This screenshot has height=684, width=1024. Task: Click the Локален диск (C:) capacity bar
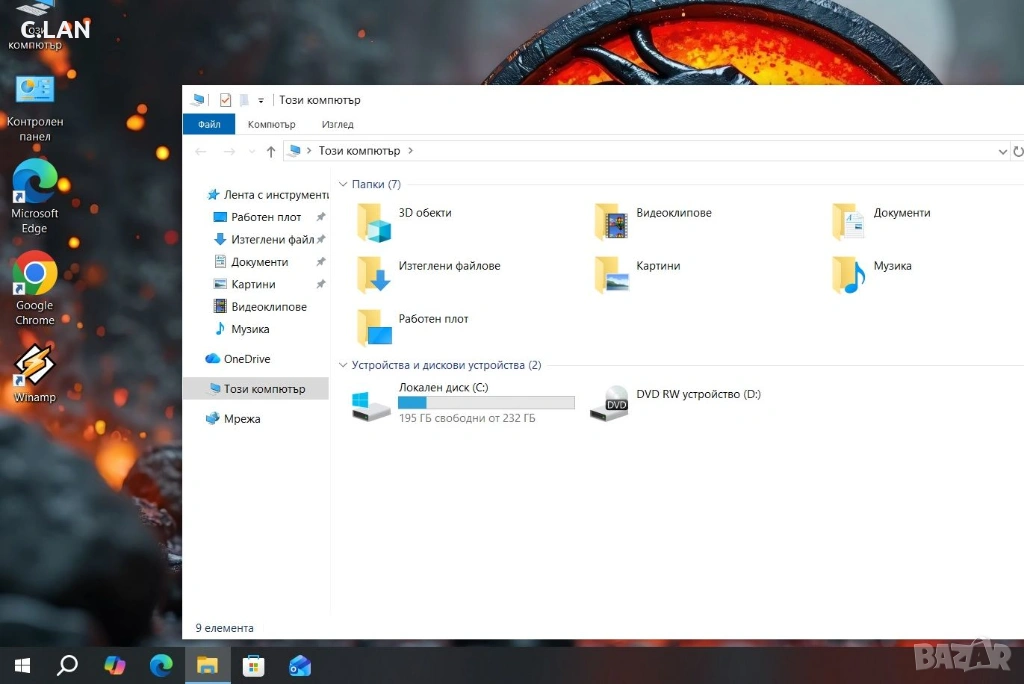486,403
